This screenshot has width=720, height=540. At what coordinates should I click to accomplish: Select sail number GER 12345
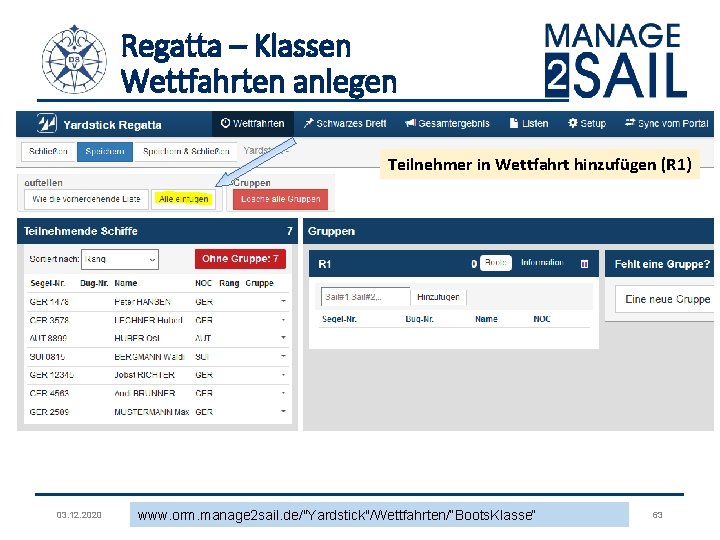point(51,375)
